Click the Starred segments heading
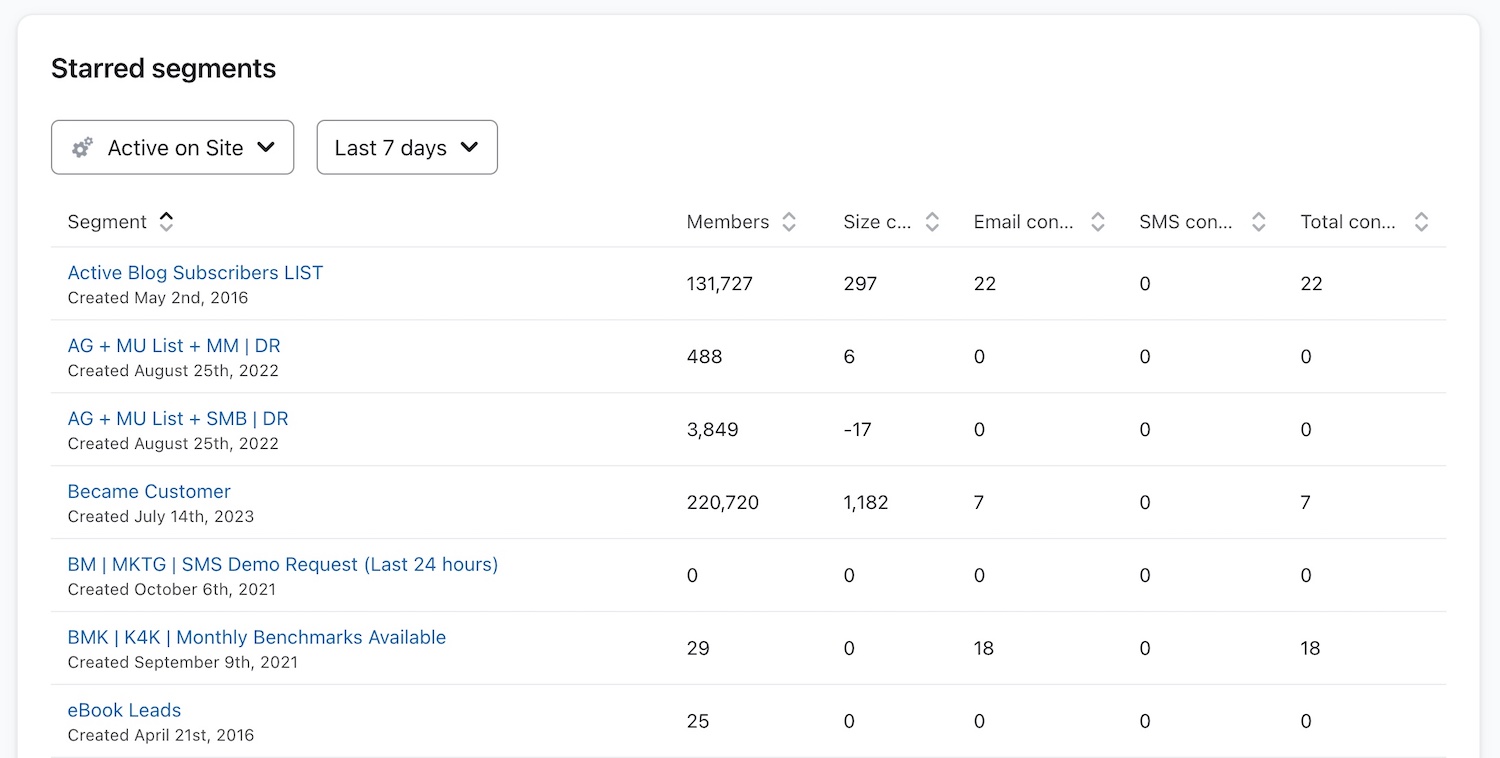 (x=163, y=69)
